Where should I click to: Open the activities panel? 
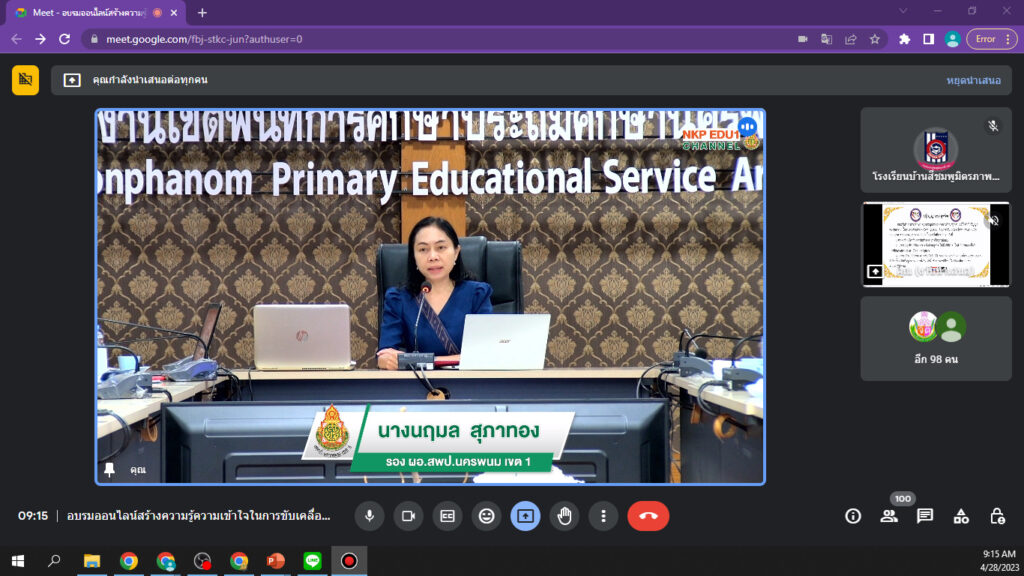click(x=961, y=516)
